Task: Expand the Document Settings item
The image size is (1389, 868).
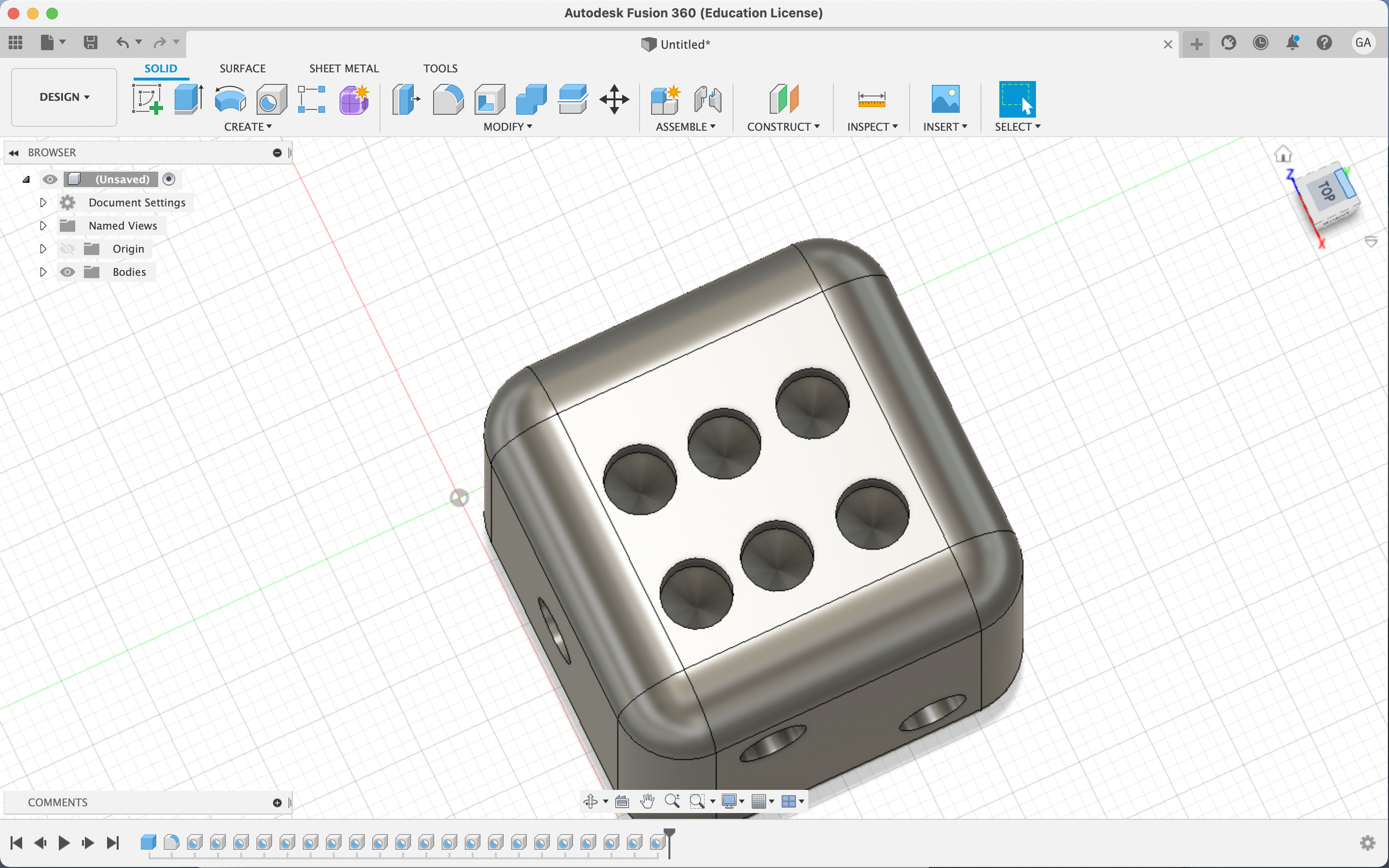Action: click(42, 202)
